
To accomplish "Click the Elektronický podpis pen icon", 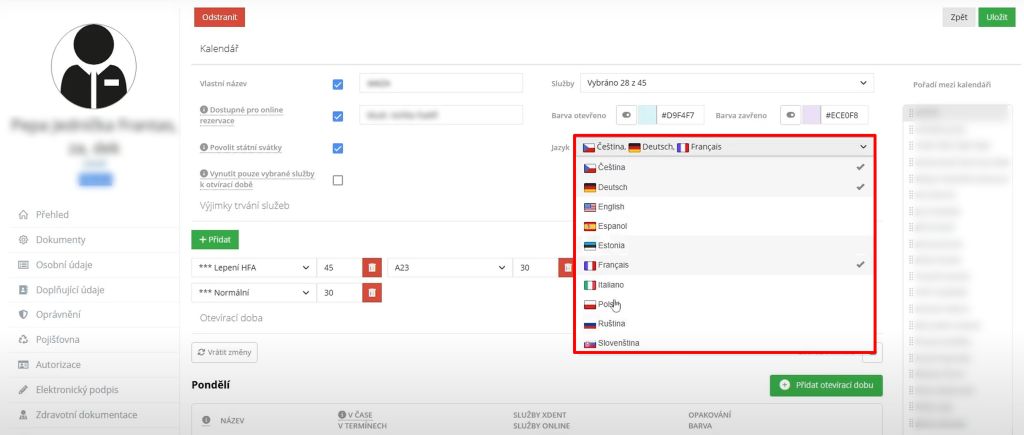I will 23,389.
